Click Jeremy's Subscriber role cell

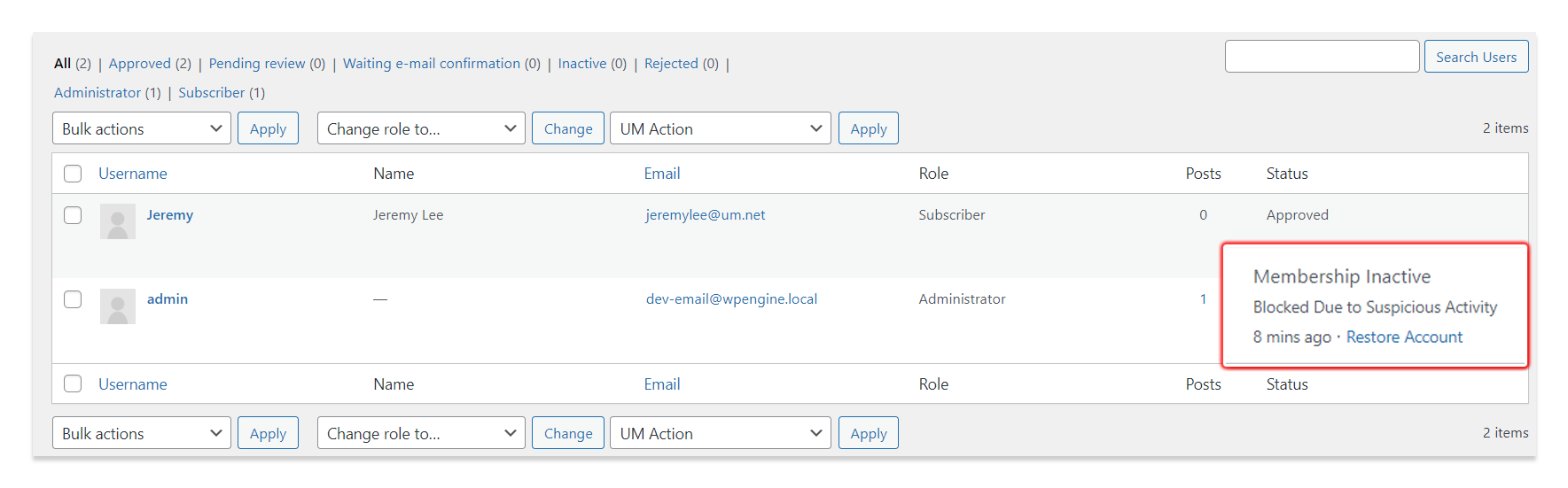click(952, 215)
